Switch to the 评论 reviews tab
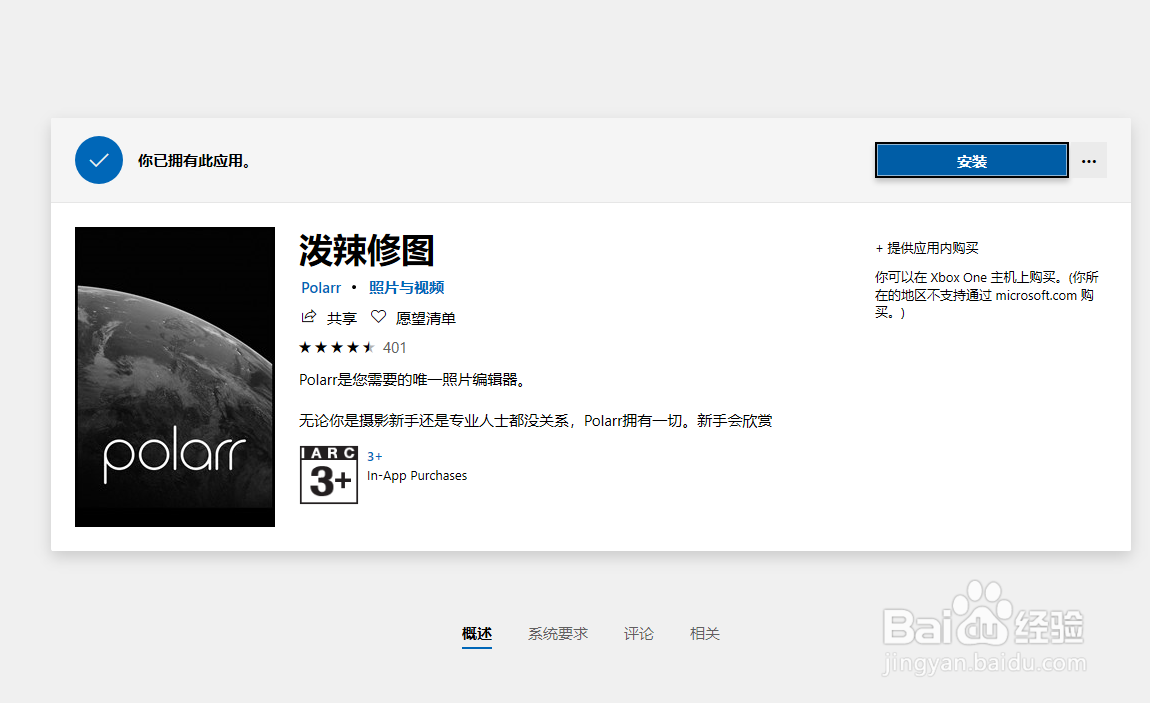 coord(639,633)
